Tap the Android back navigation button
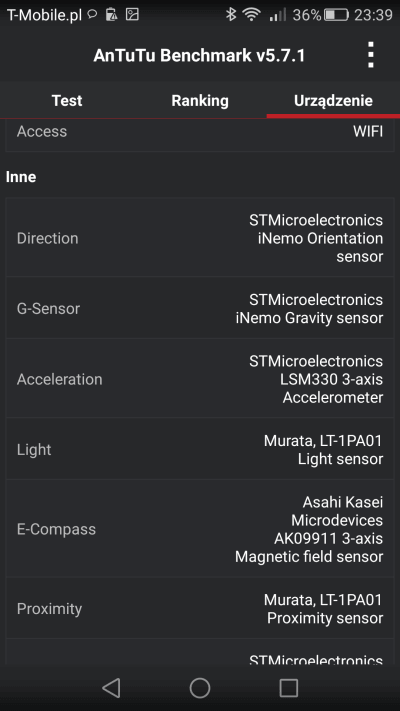 click(111, 687)
